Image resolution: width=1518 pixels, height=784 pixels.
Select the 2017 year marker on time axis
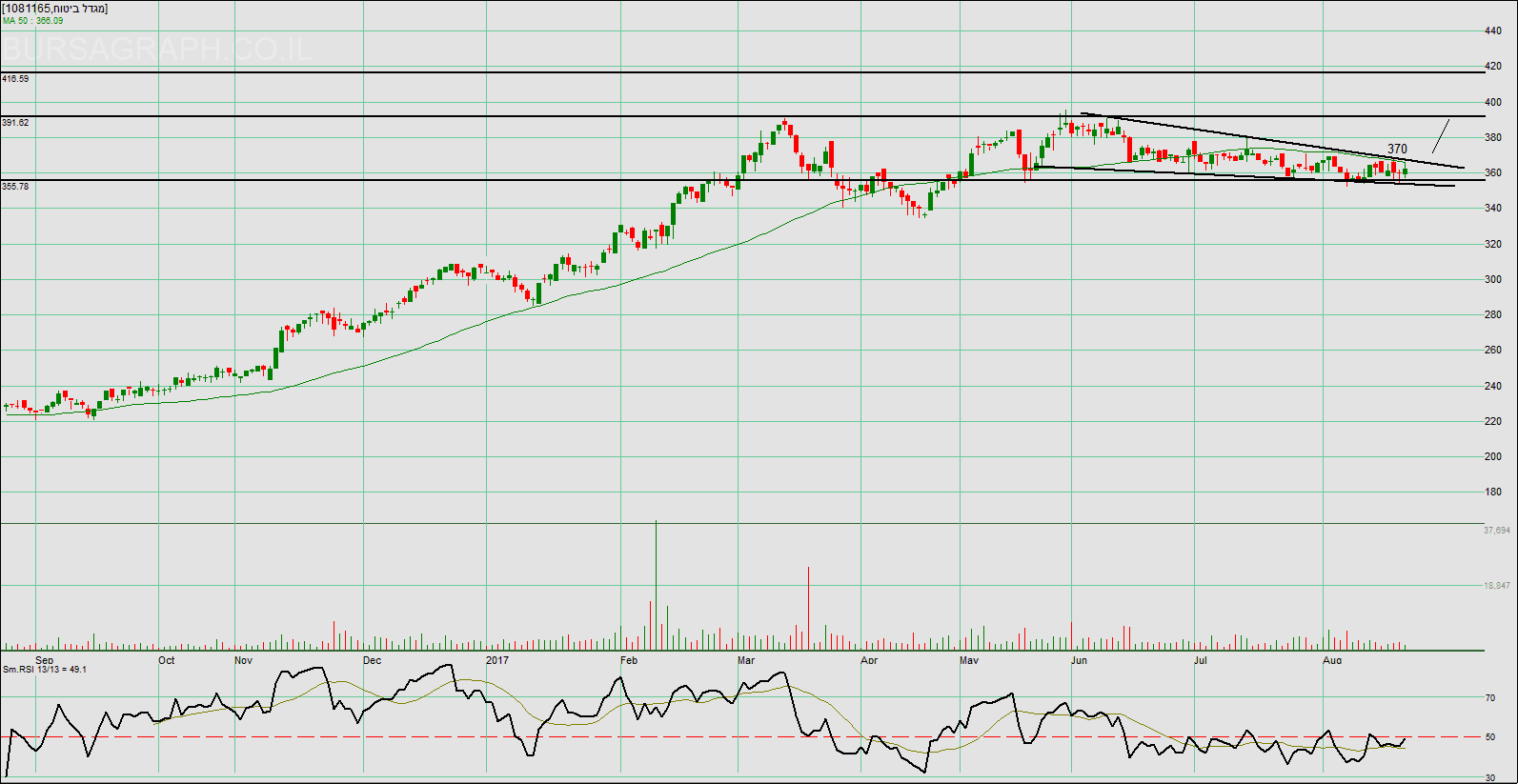tap(496, 660)
